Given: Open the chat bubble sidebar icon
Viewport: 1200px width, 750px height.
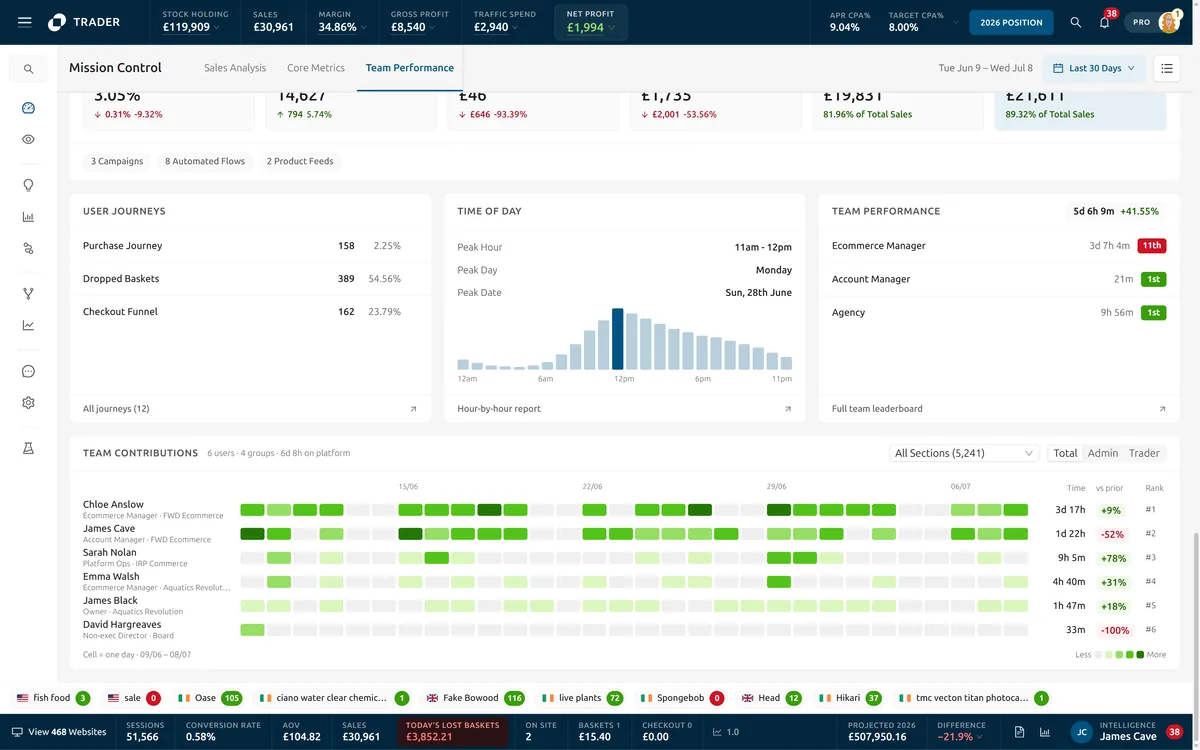Looking at the screenshot, I should click(x=28, y=371).
